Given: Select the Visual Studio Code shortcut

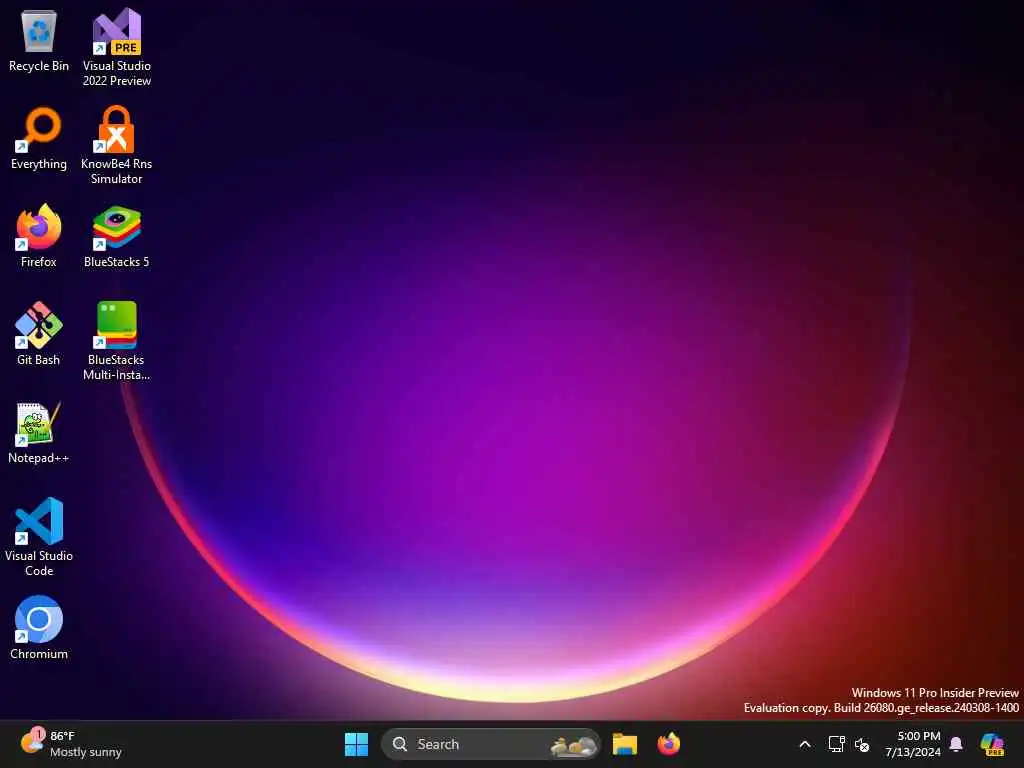Looking at the screenshot, I should coord(39,537).
